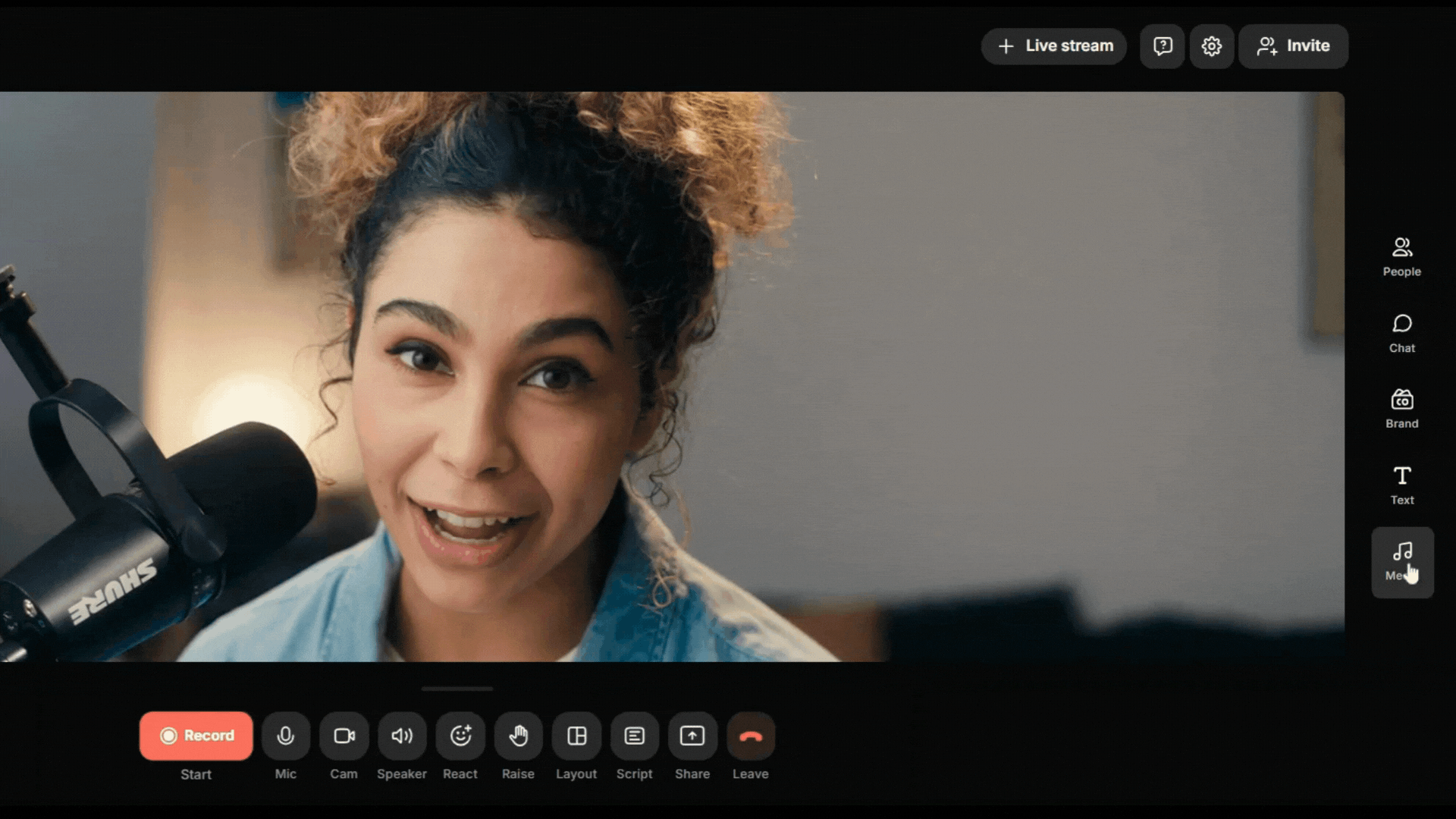This screenshot has width=1456, height=819.
Task: Open the Media music panel
Action: coord(1401,561)
